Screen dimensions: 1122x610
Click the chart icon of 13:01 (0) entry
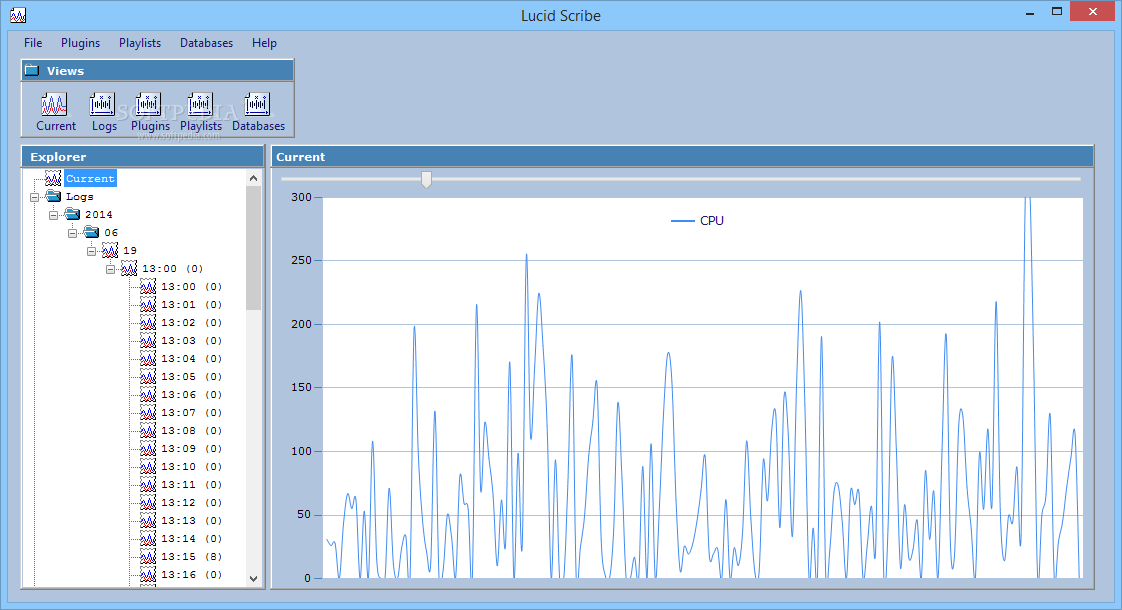(148, 304)
